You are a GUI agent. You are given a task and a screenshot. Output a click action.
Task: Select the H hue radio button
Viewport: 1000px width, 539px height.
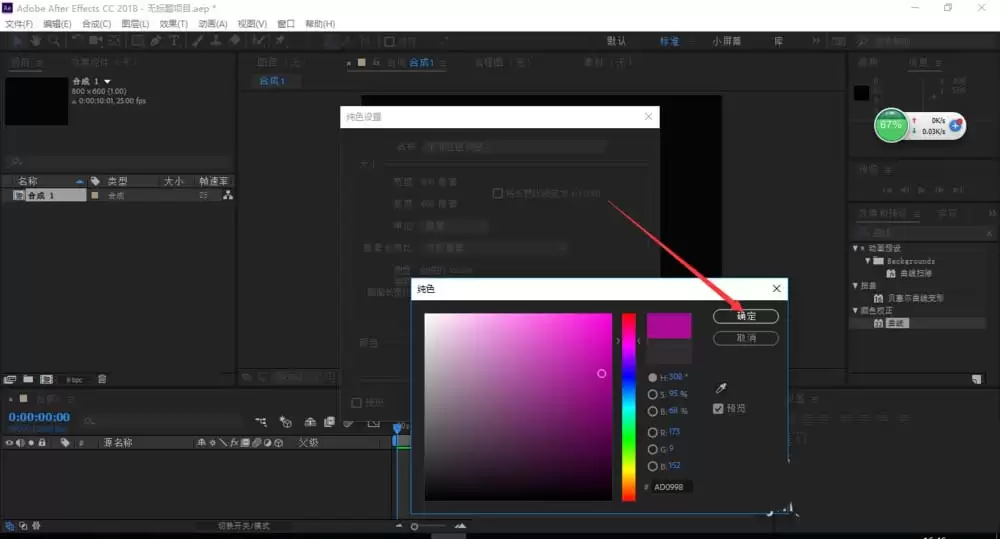[652, 378]
